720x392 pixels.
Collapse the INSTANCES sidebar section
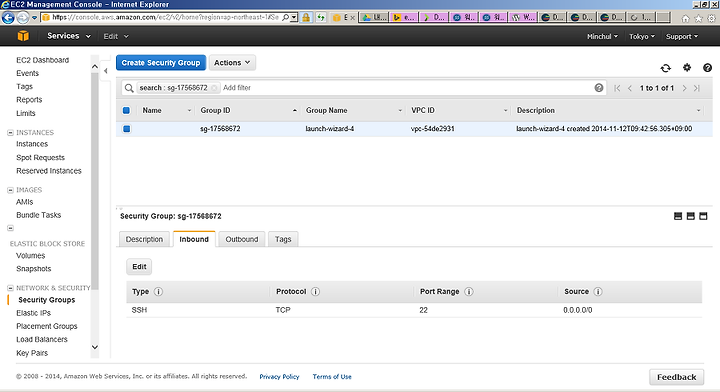[x=10, y=133]
